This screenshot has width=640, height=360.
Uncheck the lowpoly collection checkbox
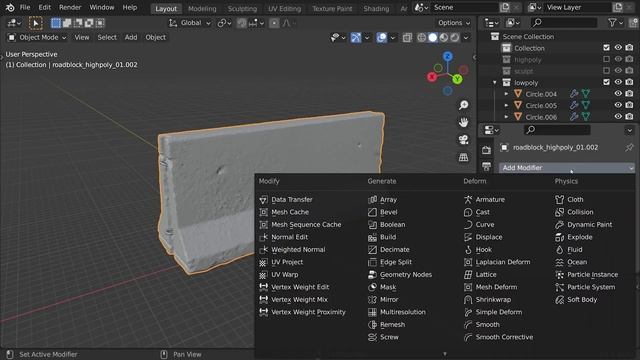pos(606,82)
